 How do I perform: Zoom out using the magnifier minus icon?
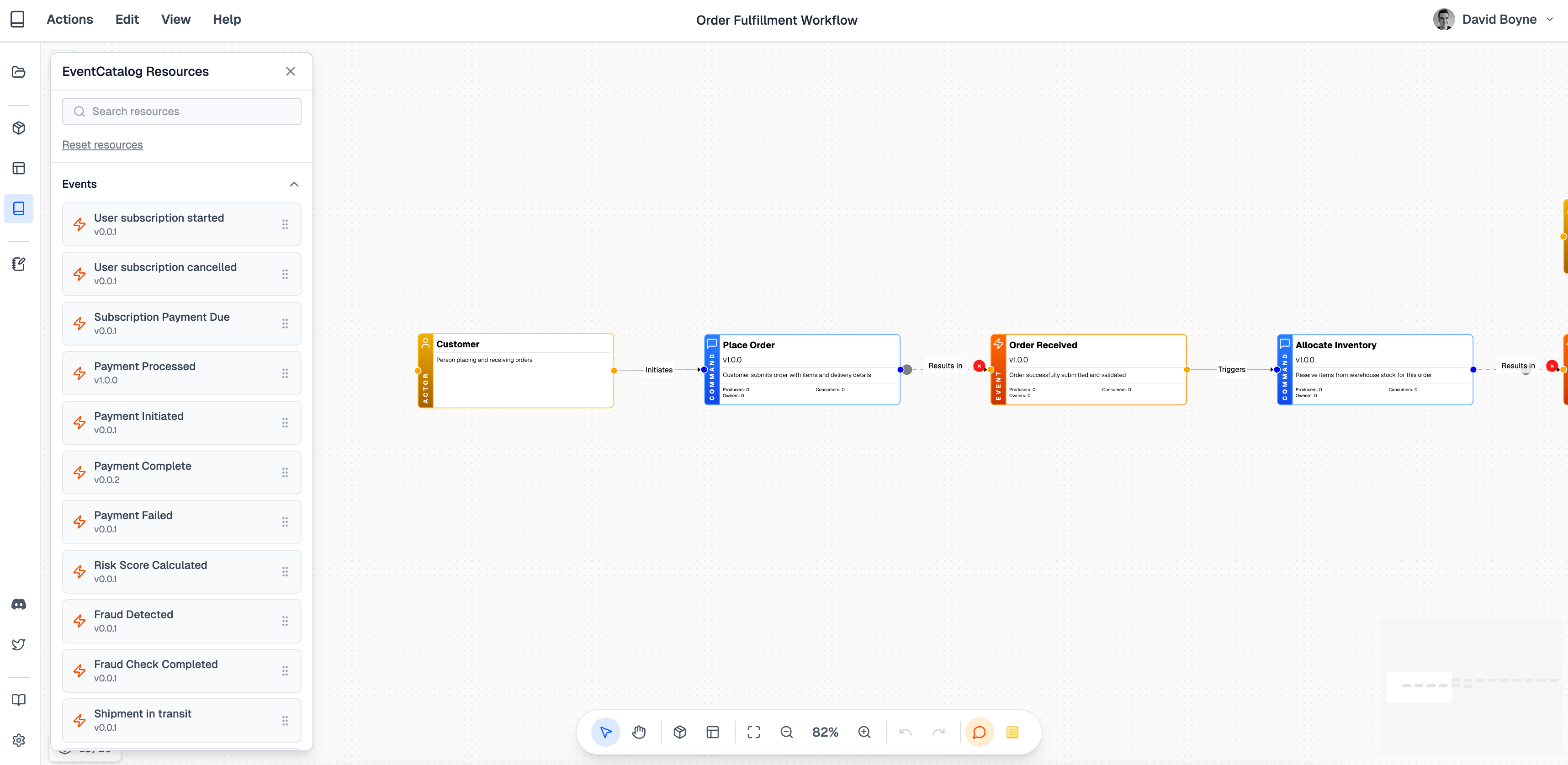coord(787,732)
